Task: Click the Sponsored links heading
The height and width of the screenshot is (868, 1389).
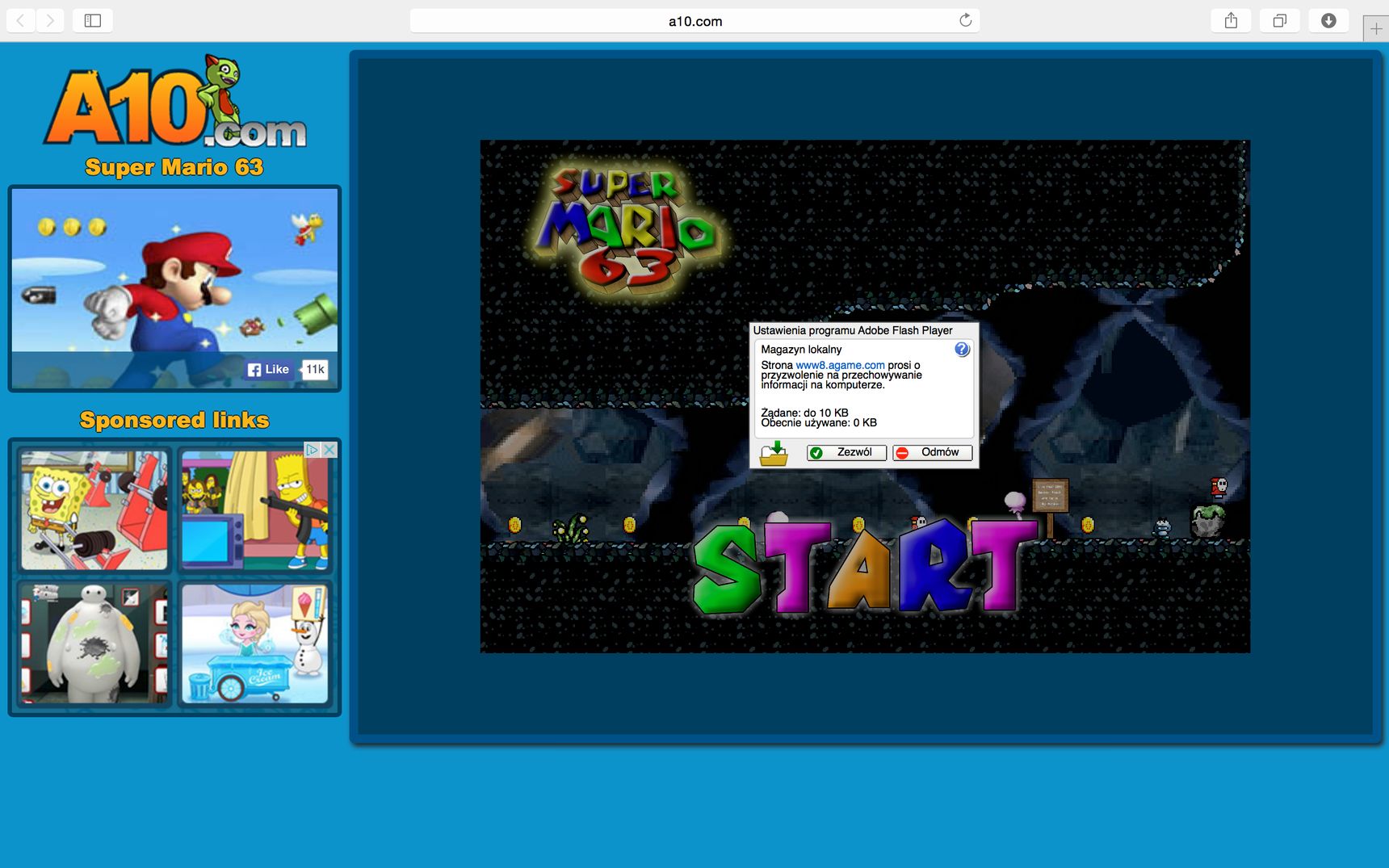Action: [x=174, y=420]
